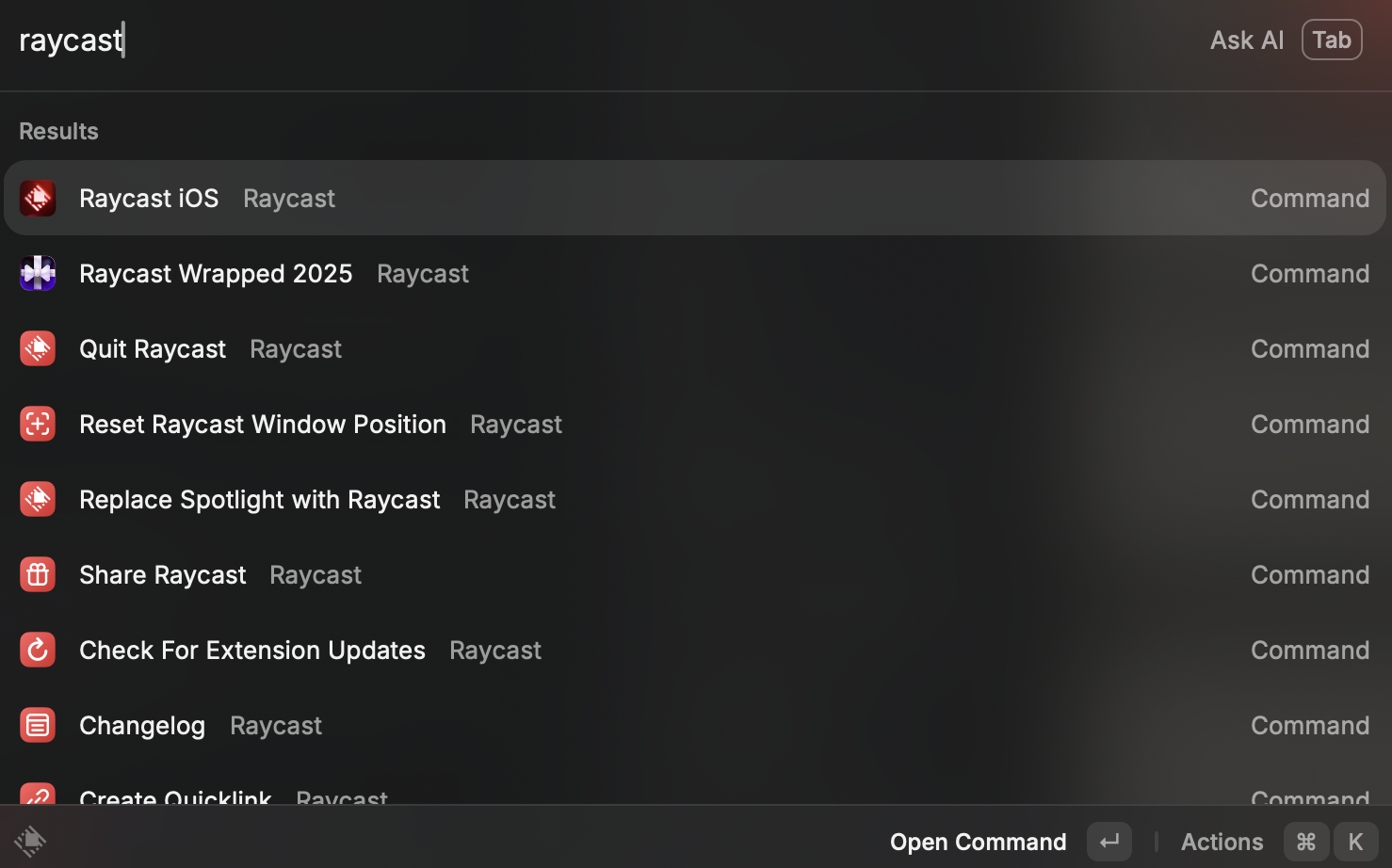The width and height of the screenshot is (1392, 868).
Task: Open the Actions menu
Action: click(x=1222, y=842)
